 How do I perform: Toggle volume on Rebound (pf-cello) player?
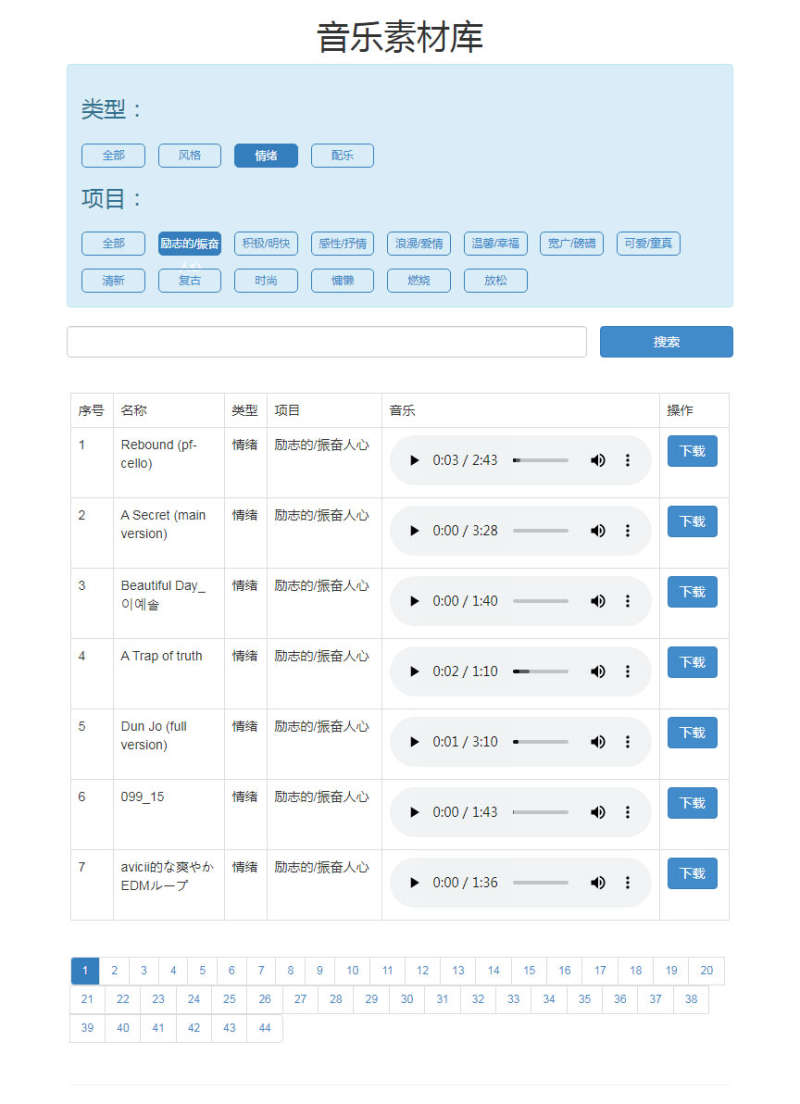[x=598, y=460]
